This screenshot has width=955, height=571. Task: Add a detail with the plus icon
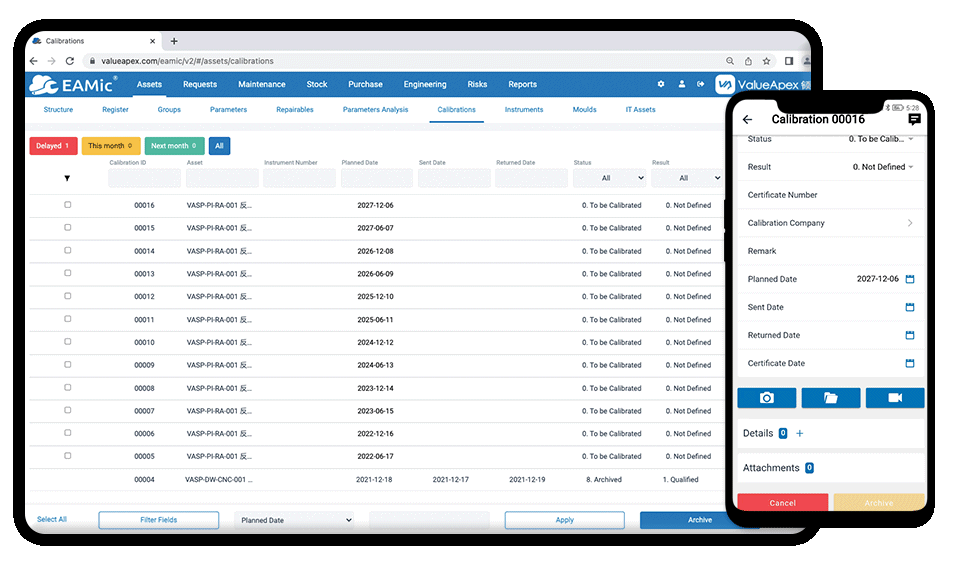(x=799, y=434)
